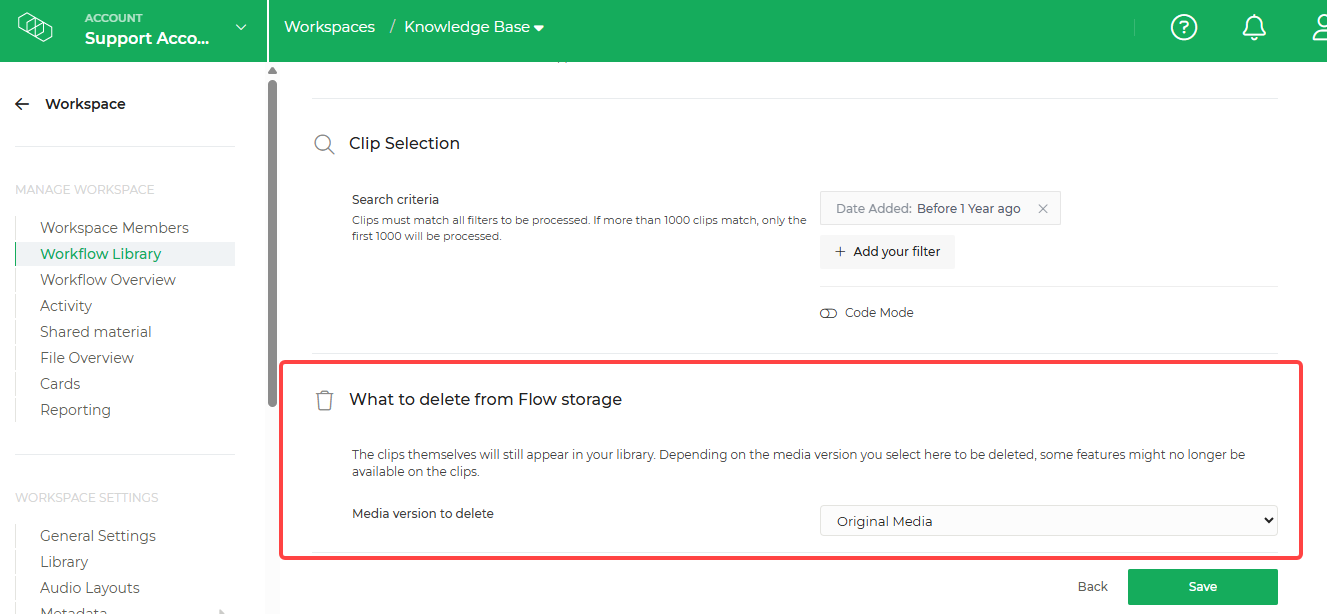The width and height of the screenshot is (1327, 614).
Task: Go to Workspaces breadcrumb
Action: click(x=329, y=27)
